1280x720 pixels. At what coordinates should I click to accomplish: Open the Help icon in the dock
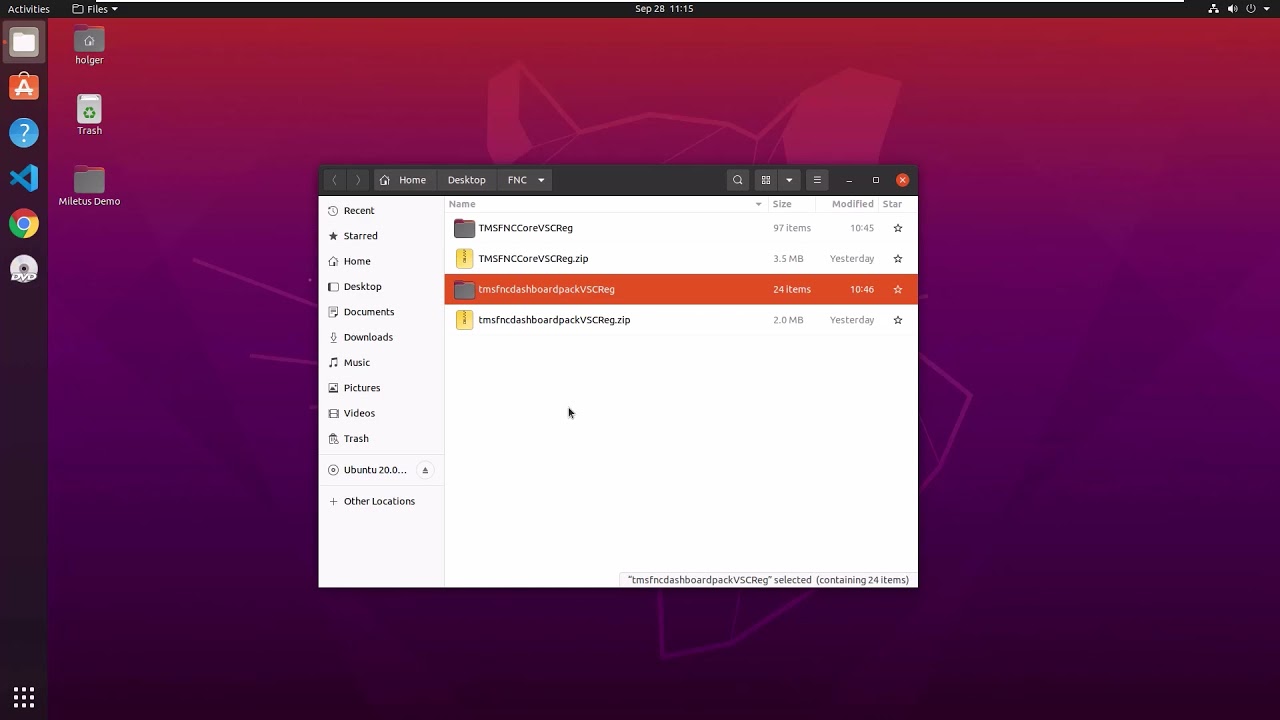tap(24, 133)
